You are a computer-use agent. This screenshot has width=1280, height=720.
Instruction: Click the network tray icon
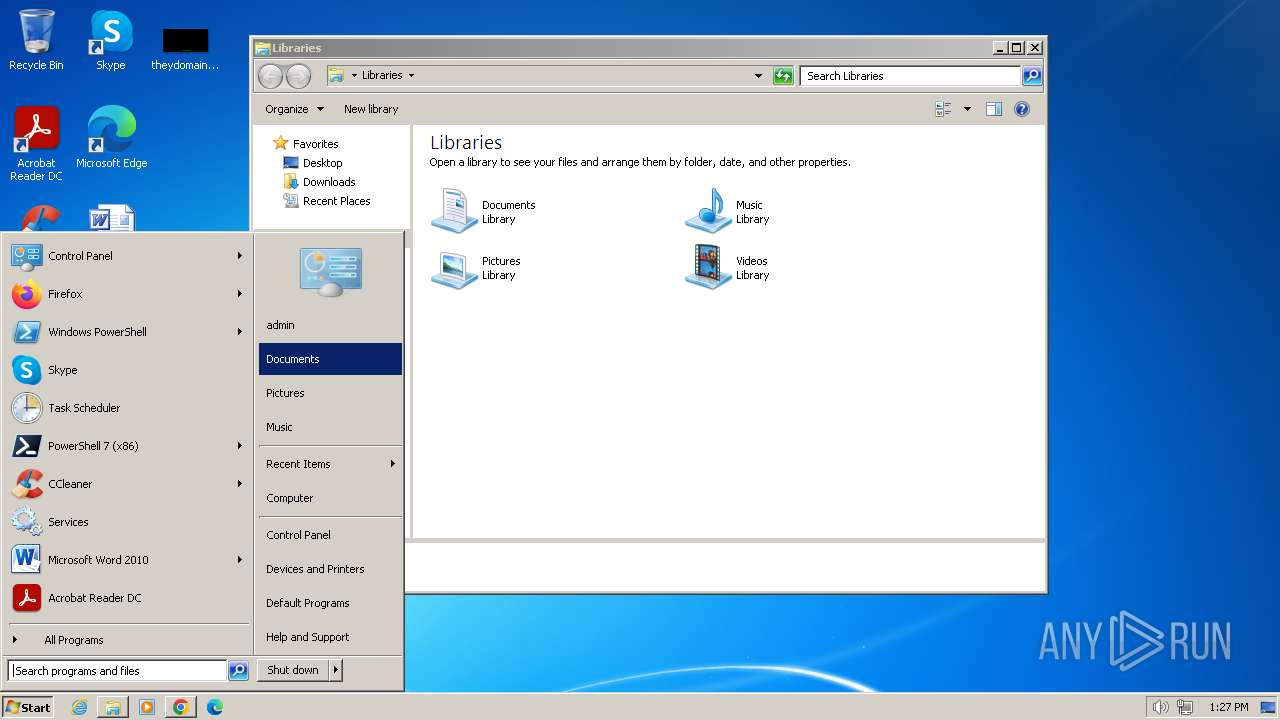(x=1185, y=707)
